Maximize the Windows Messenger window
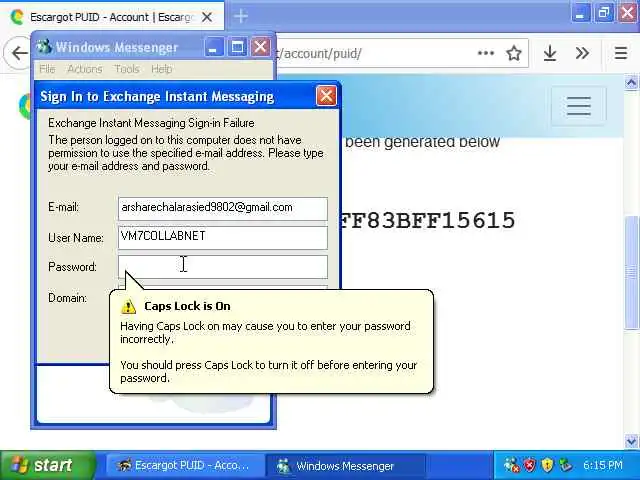The image size is (640, 480). (x=237, y=47)
